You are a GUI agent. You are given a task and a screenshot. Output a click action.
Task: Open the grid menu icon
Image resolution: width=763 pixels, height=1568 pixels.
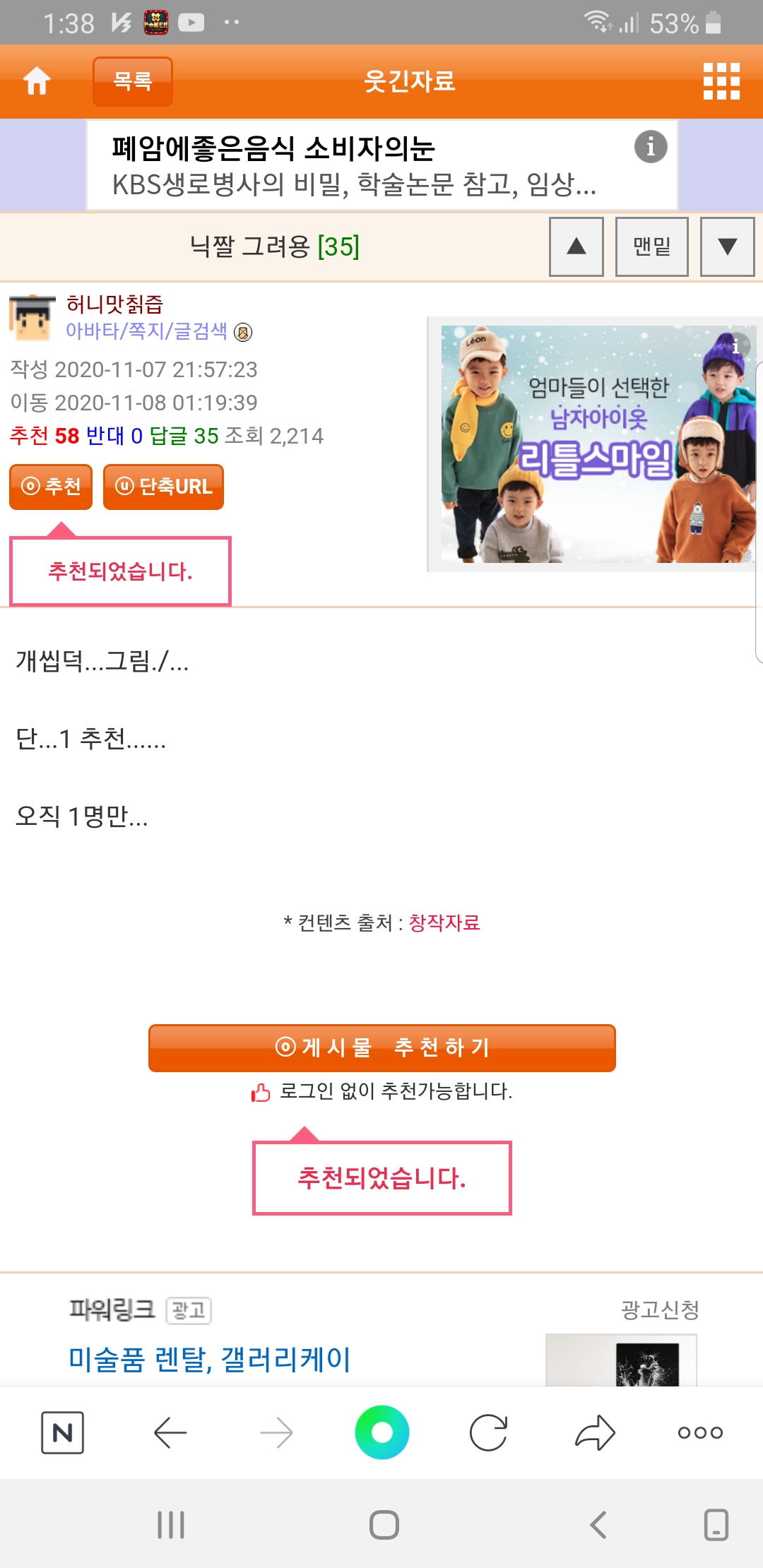[x=721, y=81]
